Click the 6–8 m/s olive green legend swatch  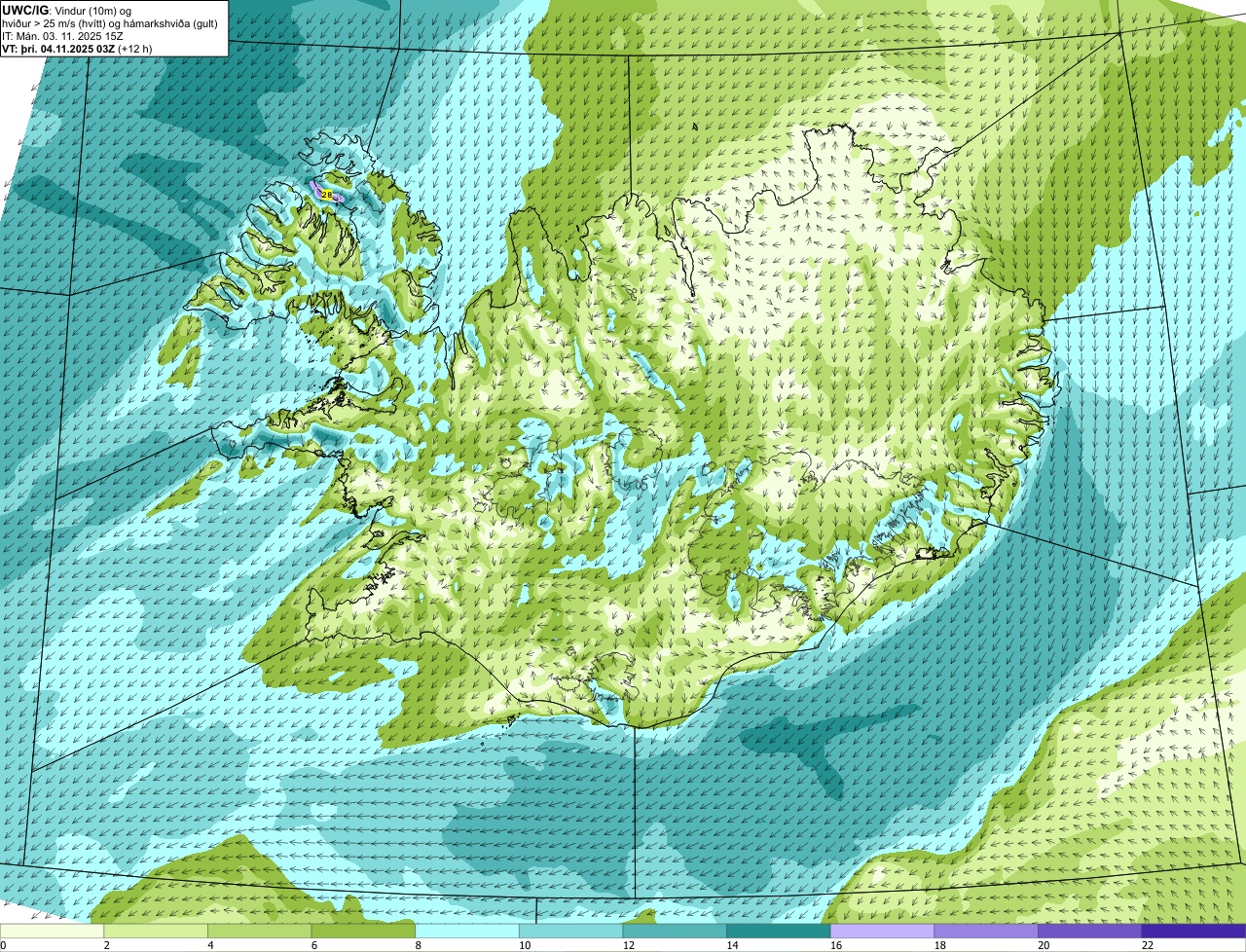pos(363,932)
